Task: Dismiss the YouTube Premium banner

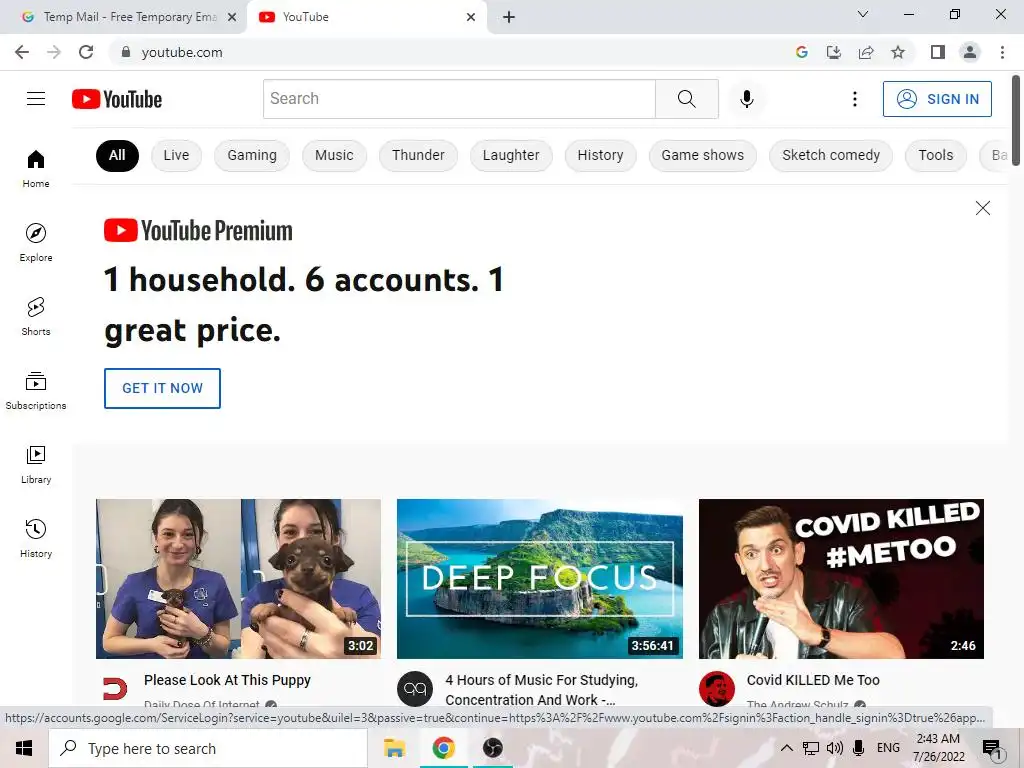Action: coord(982,208)
